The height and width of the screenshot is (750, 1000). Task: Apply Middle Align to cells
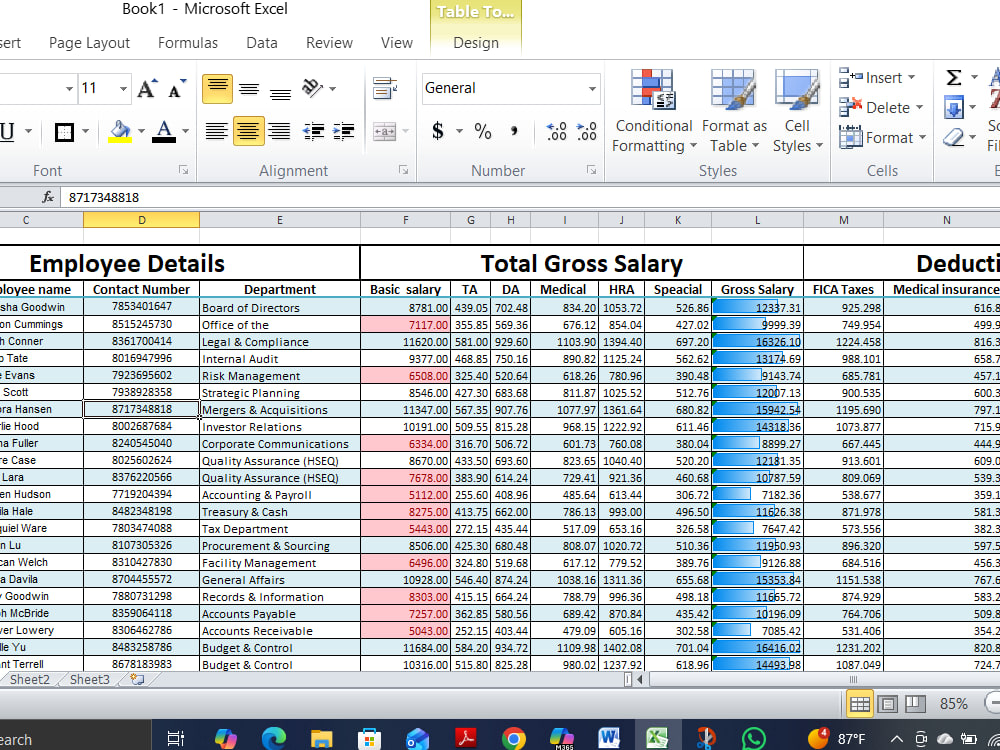coord(249,89)
